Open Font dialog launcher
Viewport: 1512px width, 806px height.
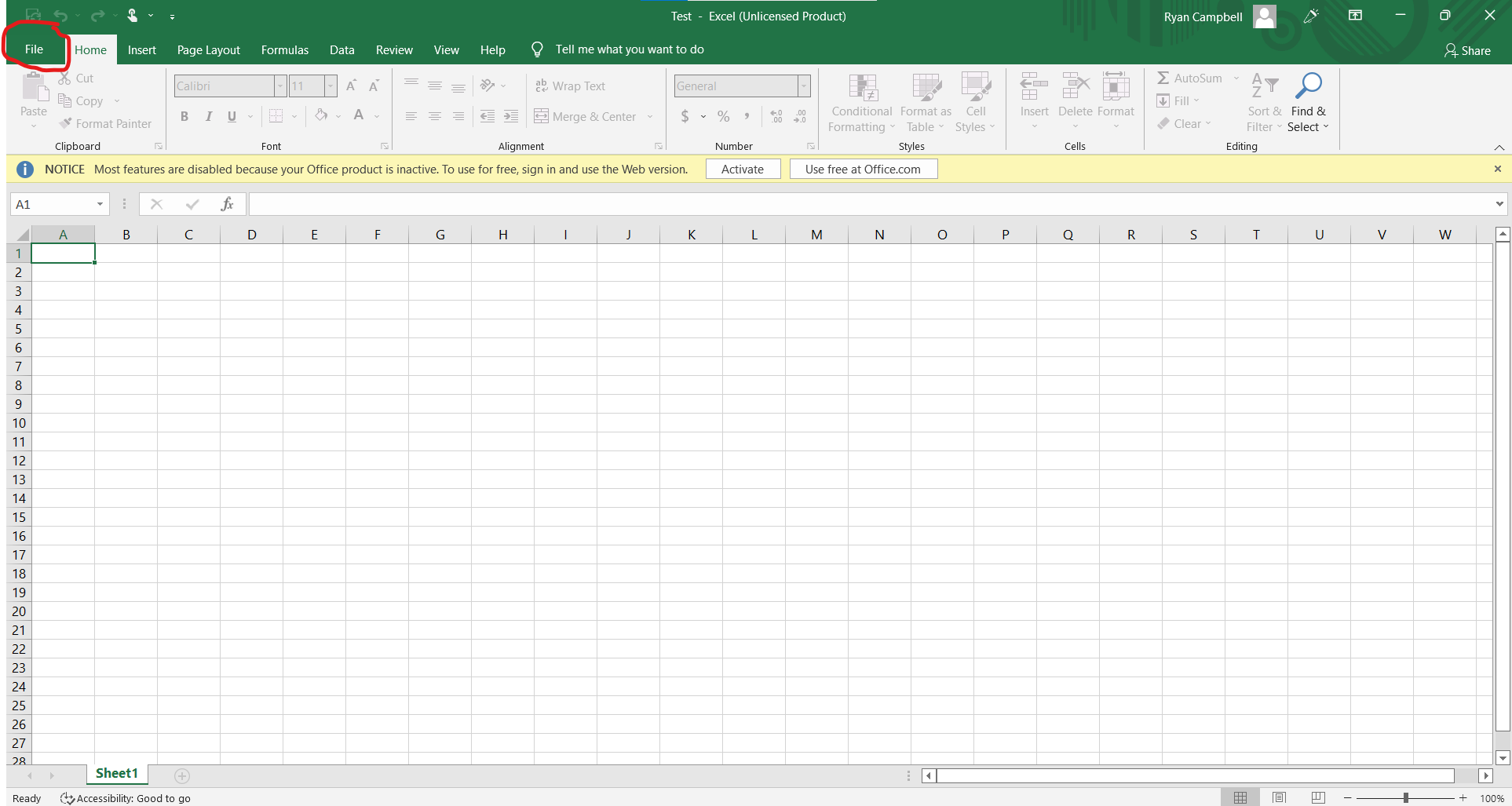click(385, 146)
